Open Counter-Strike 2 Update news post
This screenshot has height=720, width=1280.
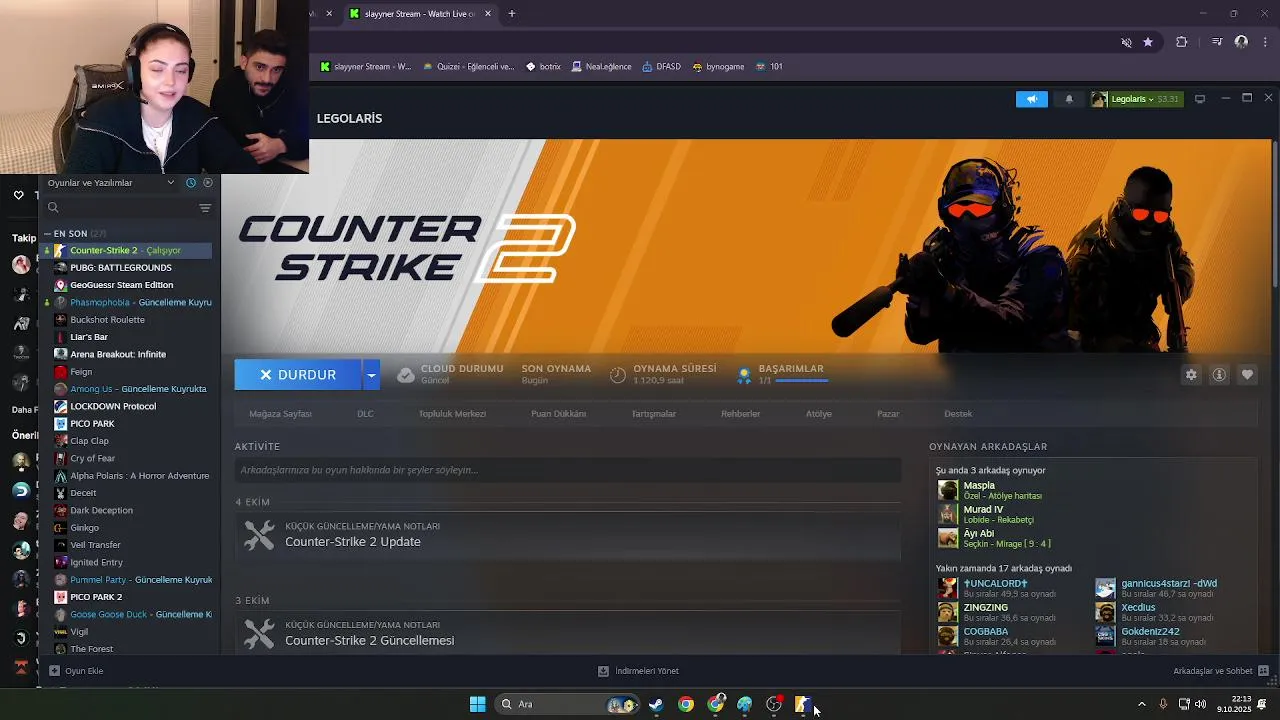568,535
